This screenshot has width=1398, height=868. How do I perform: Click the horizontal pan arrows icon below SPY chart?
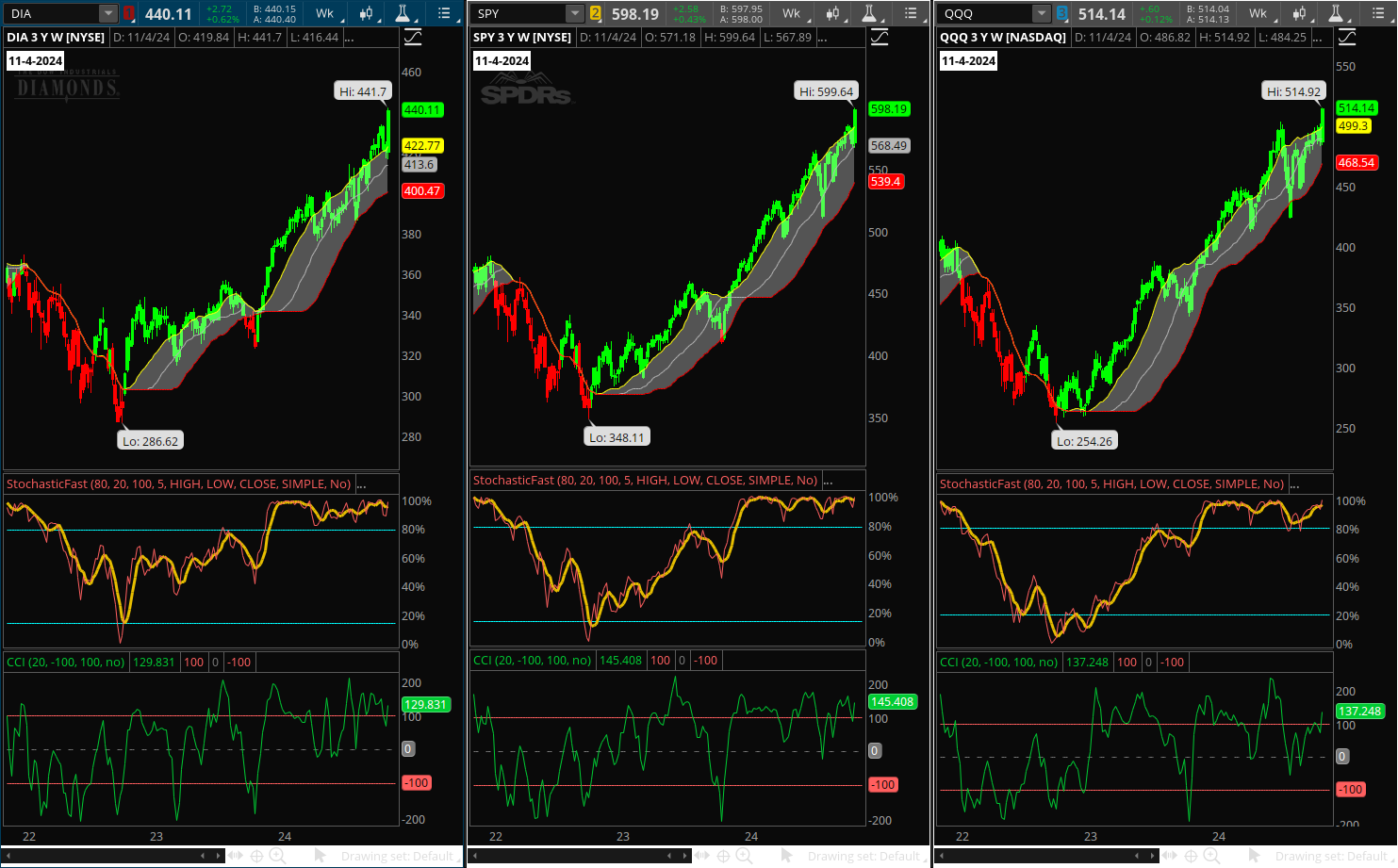click(x=702, y=856)
